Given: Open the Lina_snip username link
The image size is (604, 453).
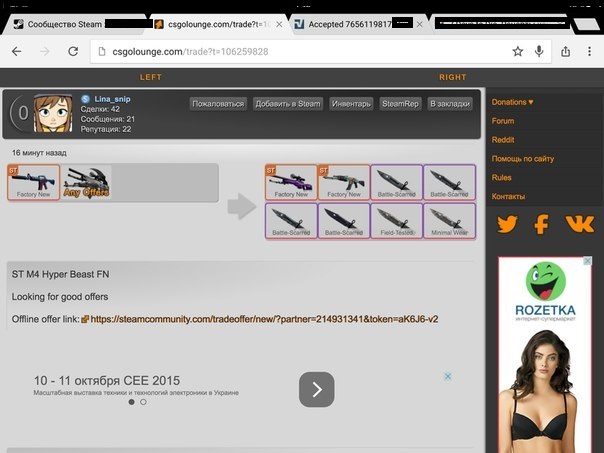Looking at the screenshot, I should [x=112, y=99].
